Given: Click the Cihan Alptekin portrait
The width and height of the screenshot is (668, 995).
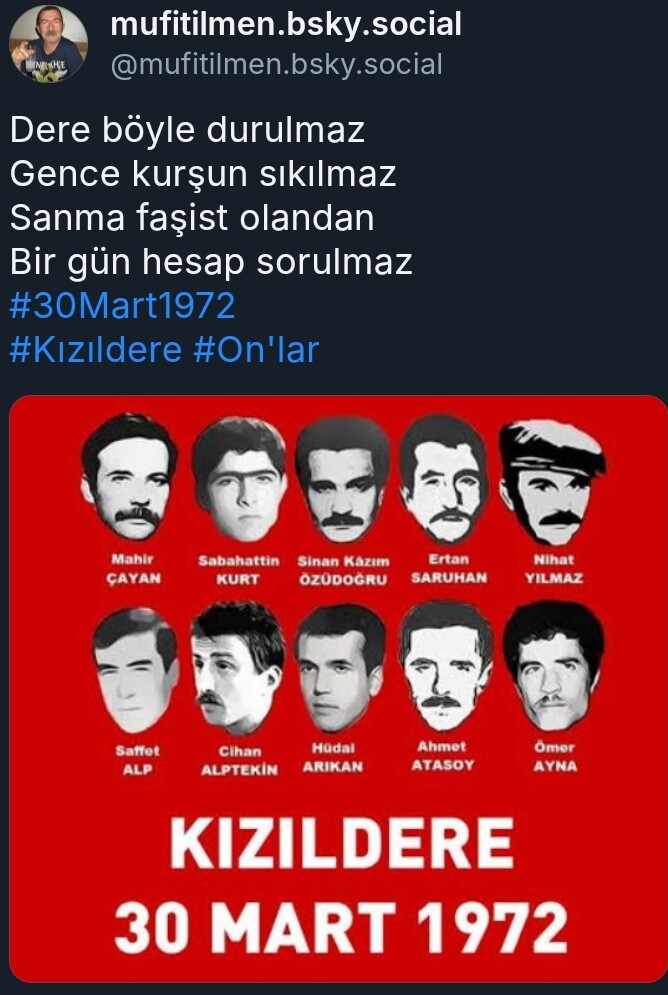Looking at the screenshot, I should (x=237, y=668).
